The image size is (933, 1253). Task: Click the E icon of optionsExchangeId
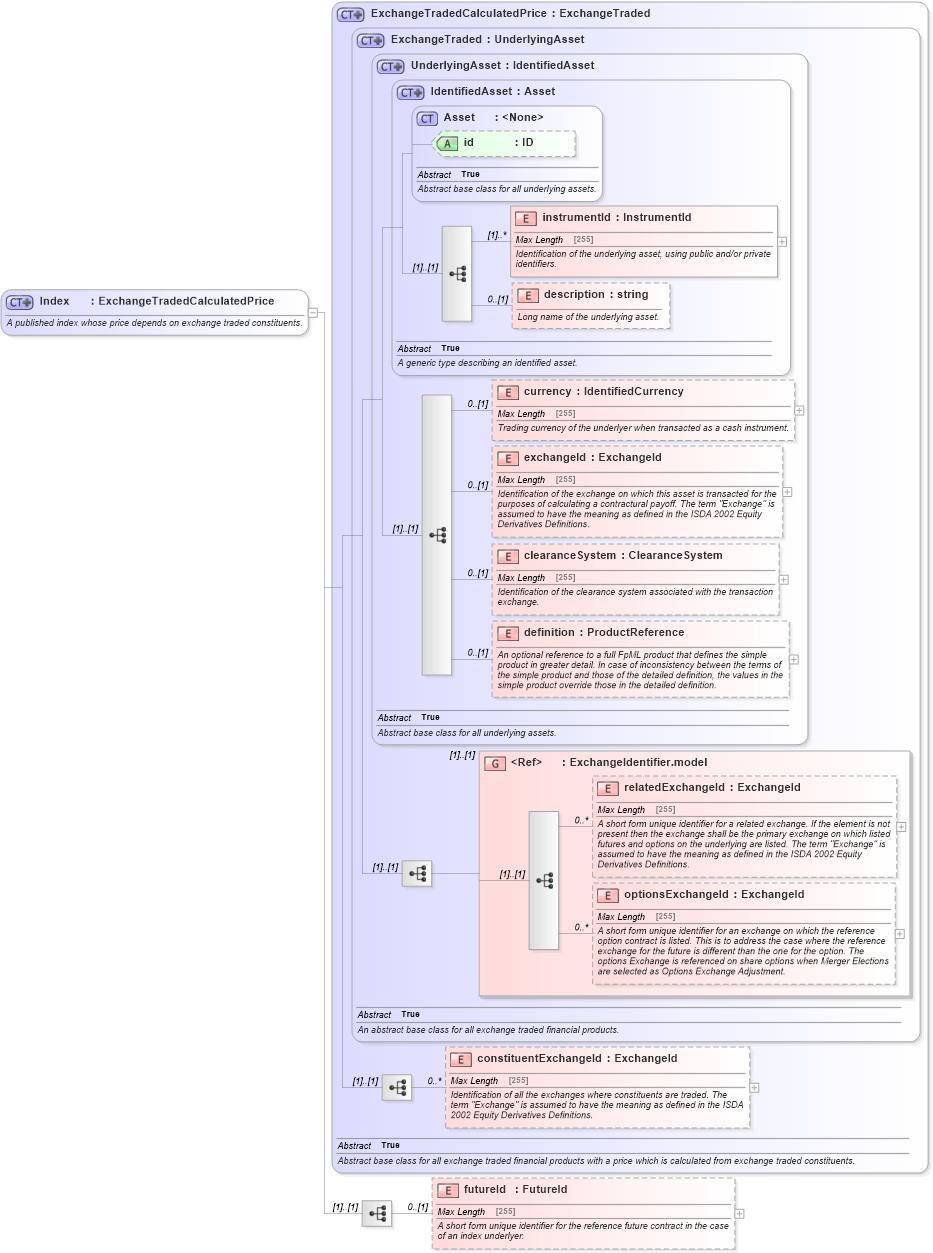tap(608, 895)
